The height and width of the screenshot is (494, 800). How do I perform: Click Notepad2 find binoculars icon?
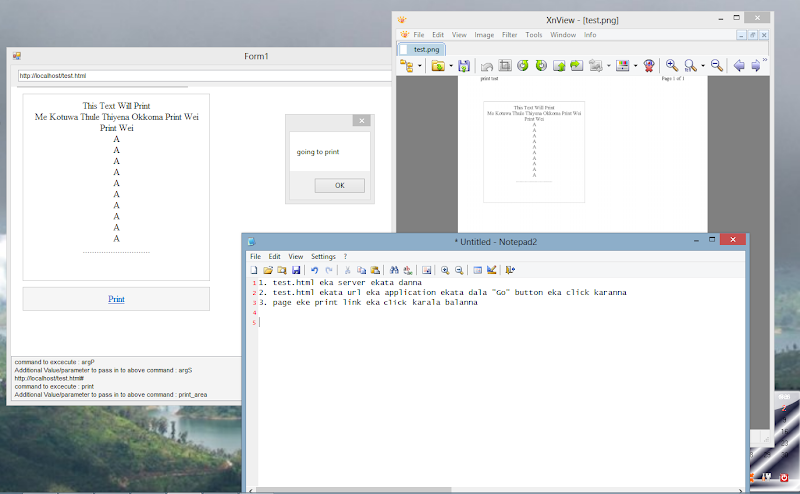(394, 270)
